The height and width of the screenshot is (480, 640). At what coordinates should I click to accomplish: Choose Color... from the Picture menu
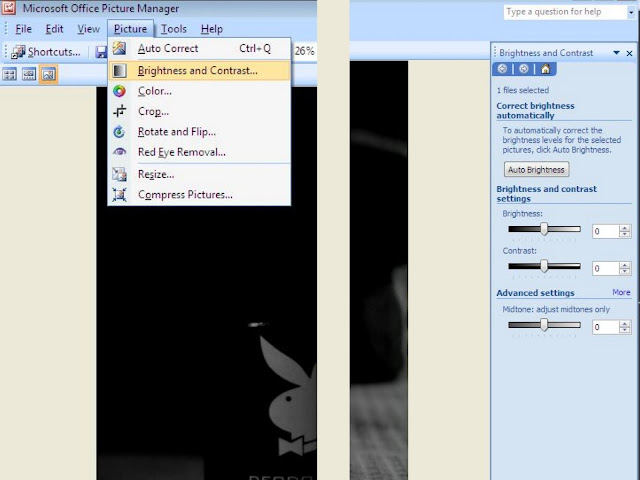click(199, 91)
